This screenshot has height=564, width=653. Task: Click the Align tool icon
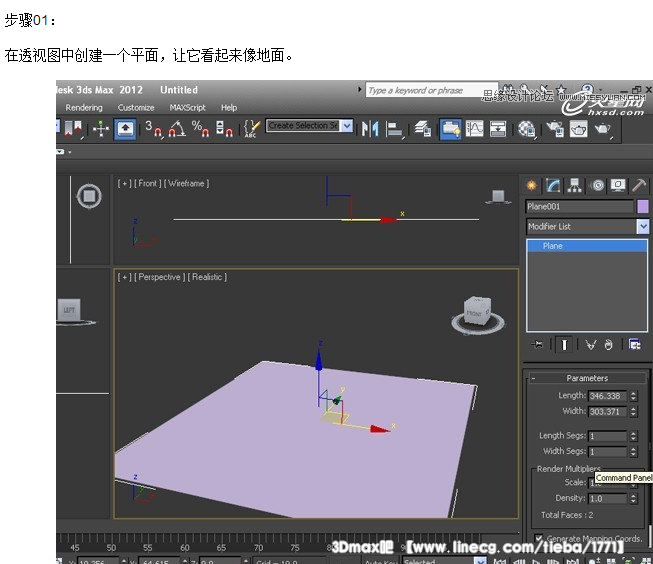[394, 129]
